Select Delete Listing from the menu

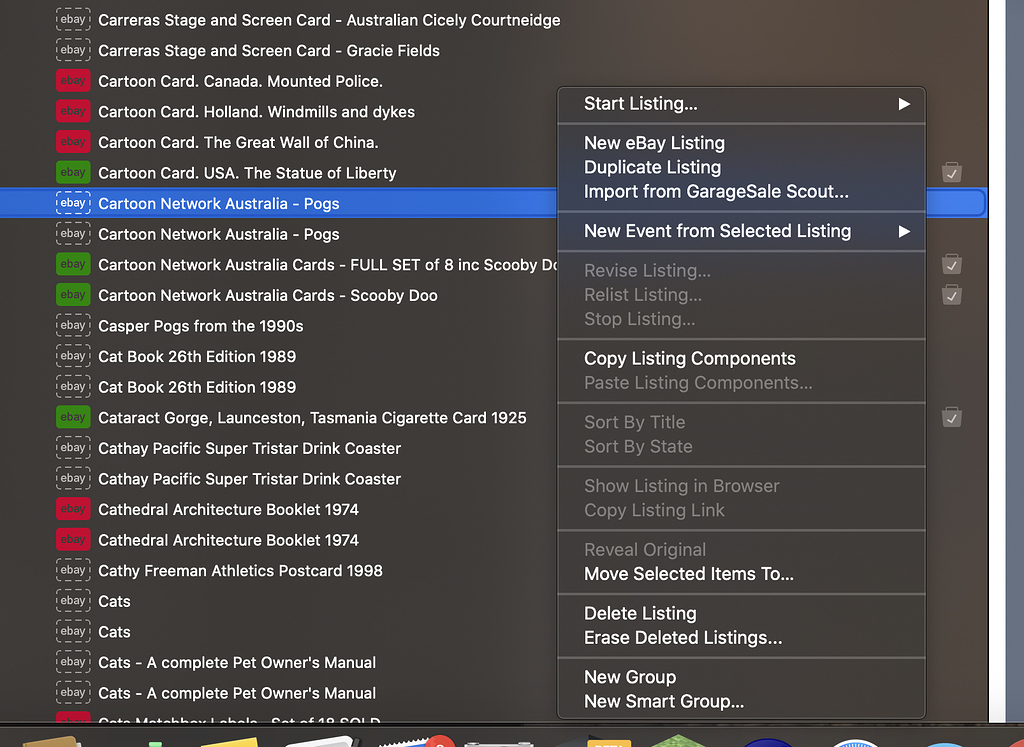pos(640,613)
